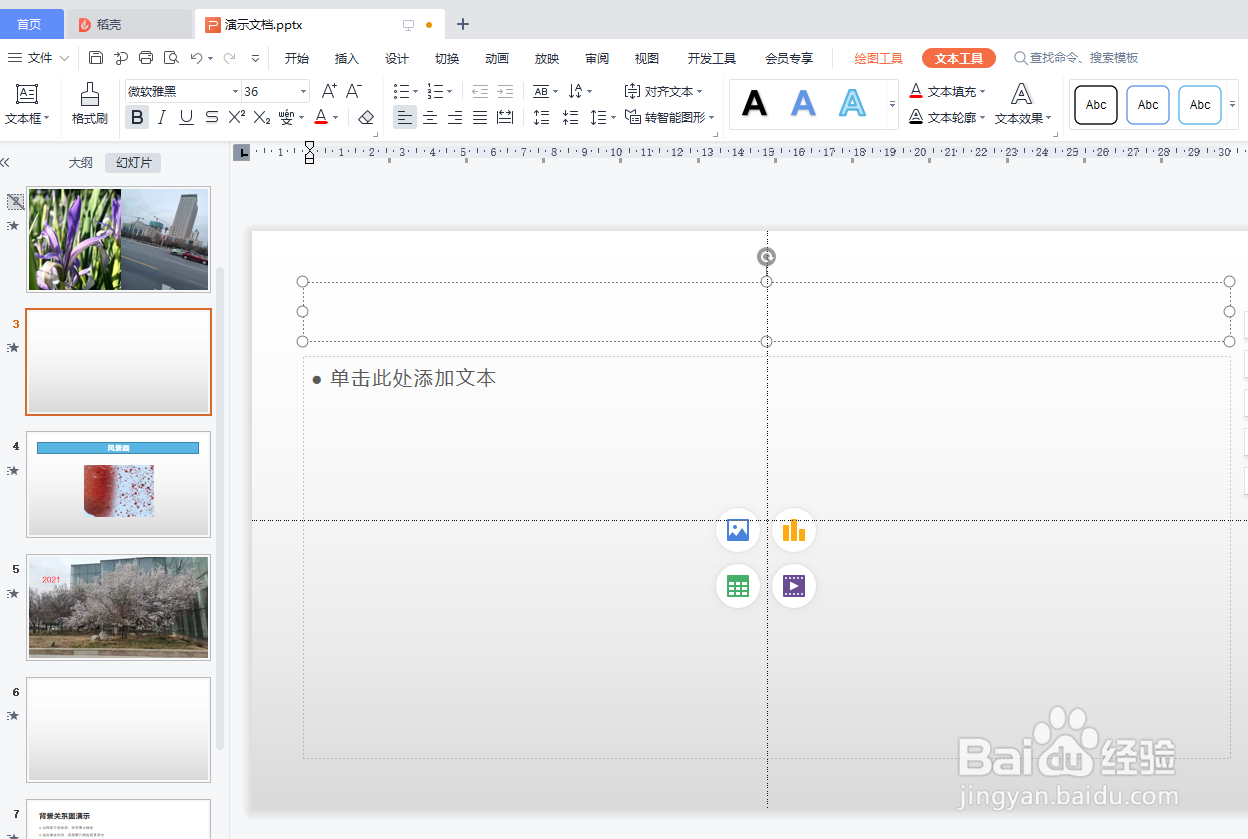Open the font name dropdown 微软雅黑
The width and height of the screenshot is (1248, 839).
point(235,91)
